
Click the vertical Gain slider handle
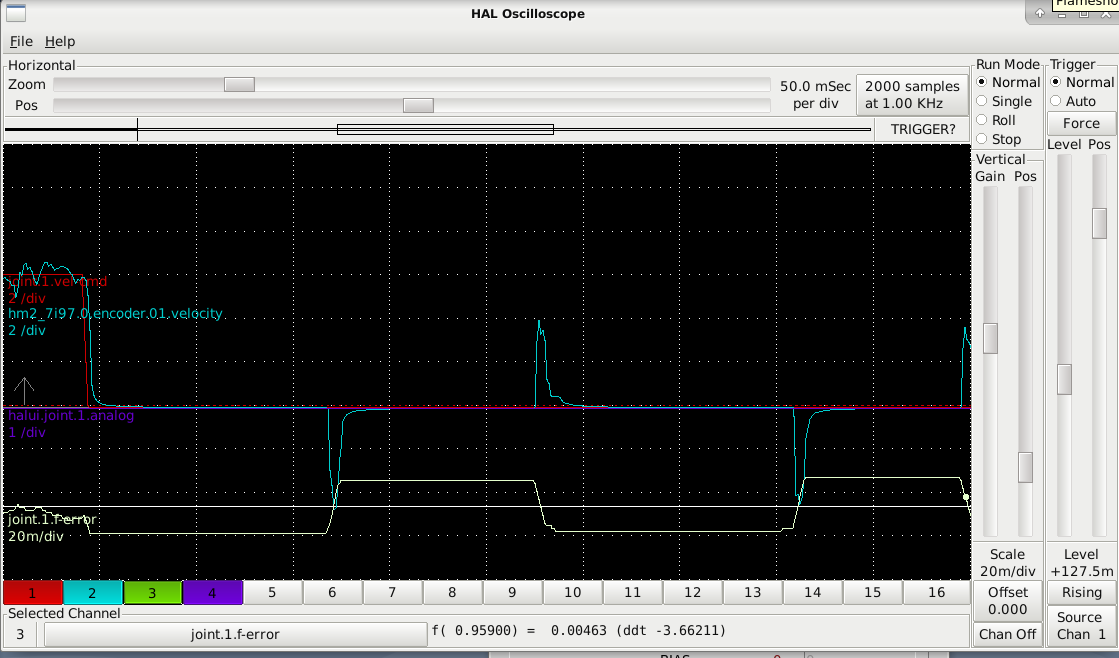pyautogui.click(x=990, y=338)
